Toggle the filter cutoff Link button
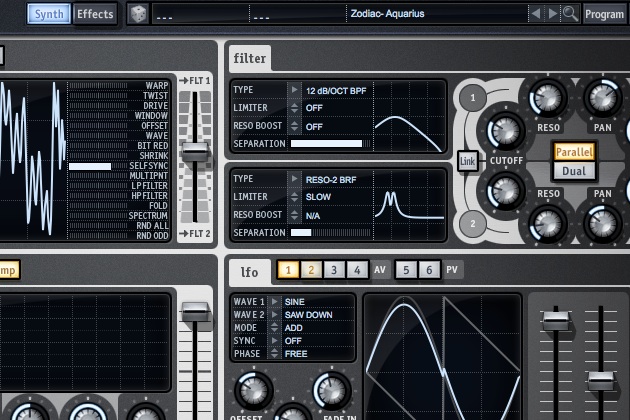 coord(467,161)
